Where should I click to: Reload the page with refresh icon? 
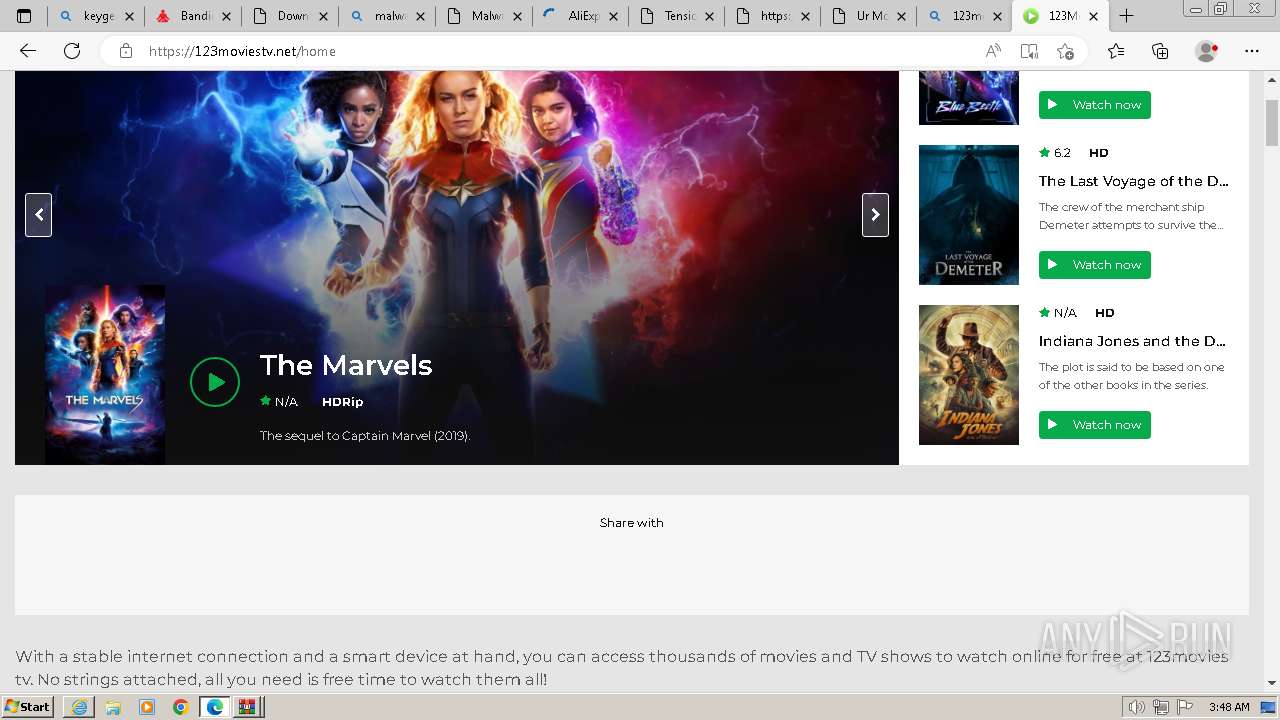tap(72, 51)
